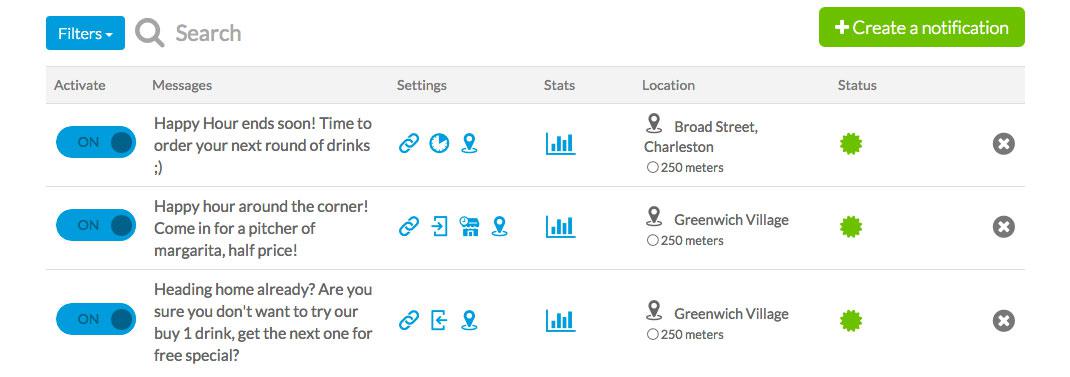The width and height of the screenshot is (1070, 377).
Task: Toggle the margarita half price notification switch
Action: (x=96, y=225)
